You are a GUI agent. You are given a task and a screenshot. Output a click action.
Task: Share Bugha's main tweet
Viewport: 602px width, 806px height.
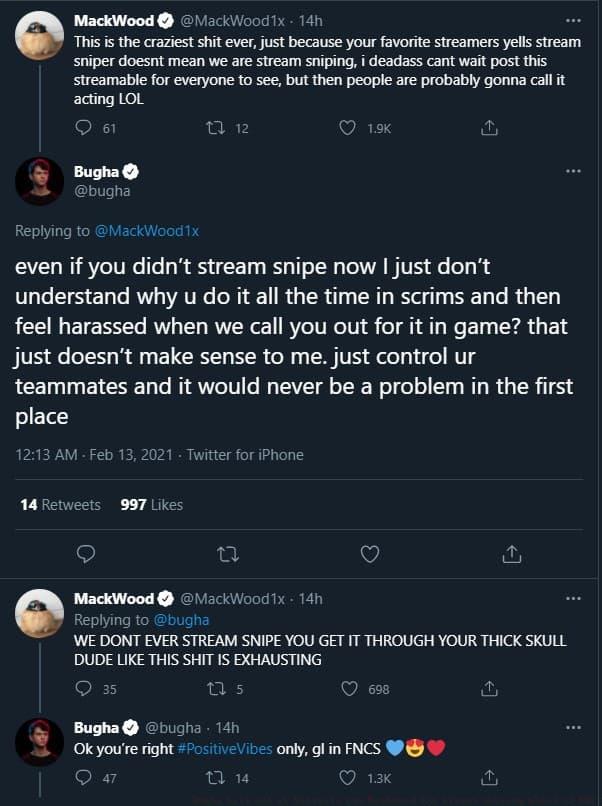click(x=511, y=553)
